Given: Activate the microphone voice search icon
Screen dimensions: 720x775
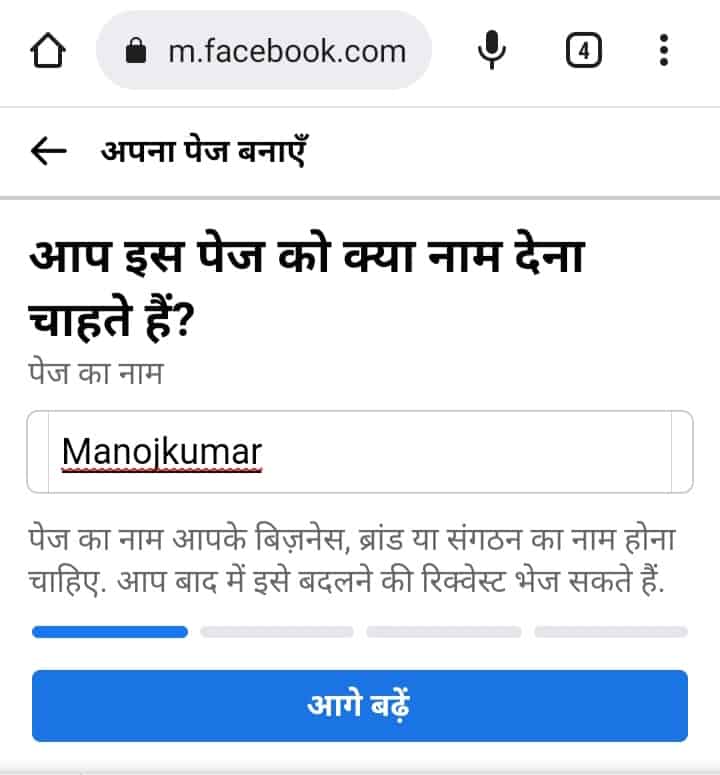Looking at the screenshot, I should point(492,50).
